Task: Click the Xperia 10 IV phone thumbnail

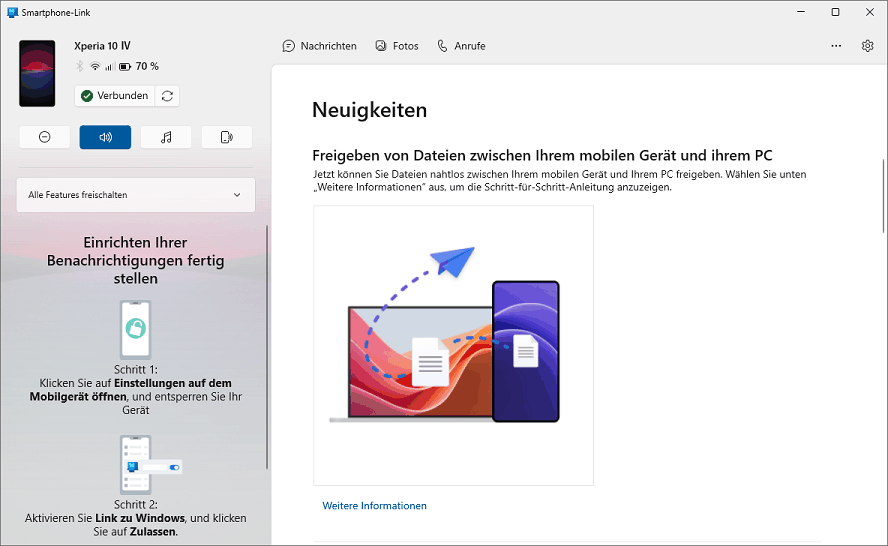Action: click(x=37, y=73)
